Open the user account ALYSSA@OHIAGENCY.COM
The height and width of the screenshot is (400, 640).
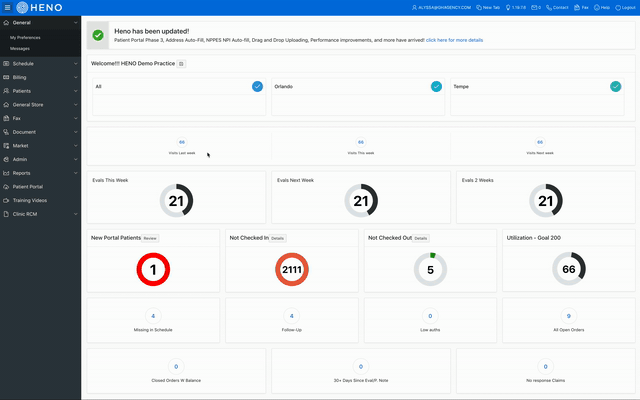coord(441,7)
